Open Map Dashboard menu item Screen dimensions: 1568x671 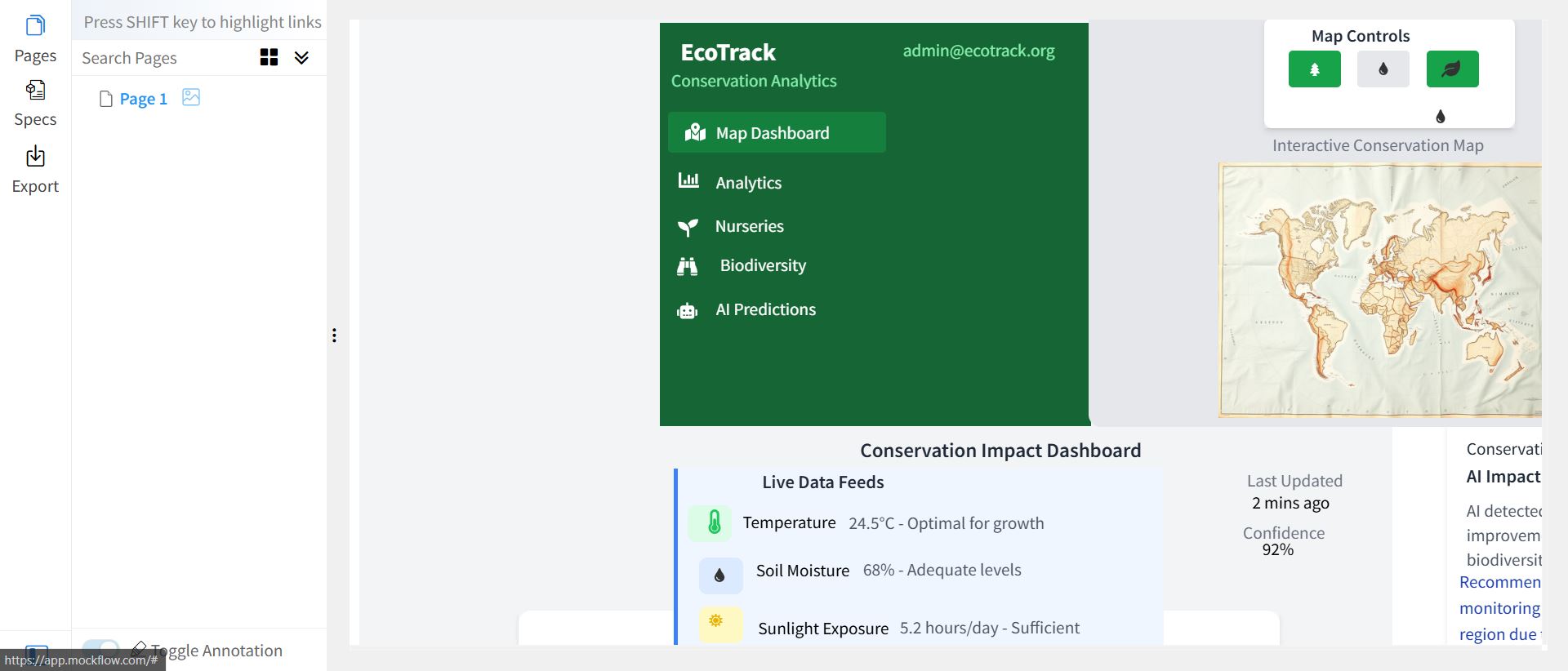tap(777, 132)
